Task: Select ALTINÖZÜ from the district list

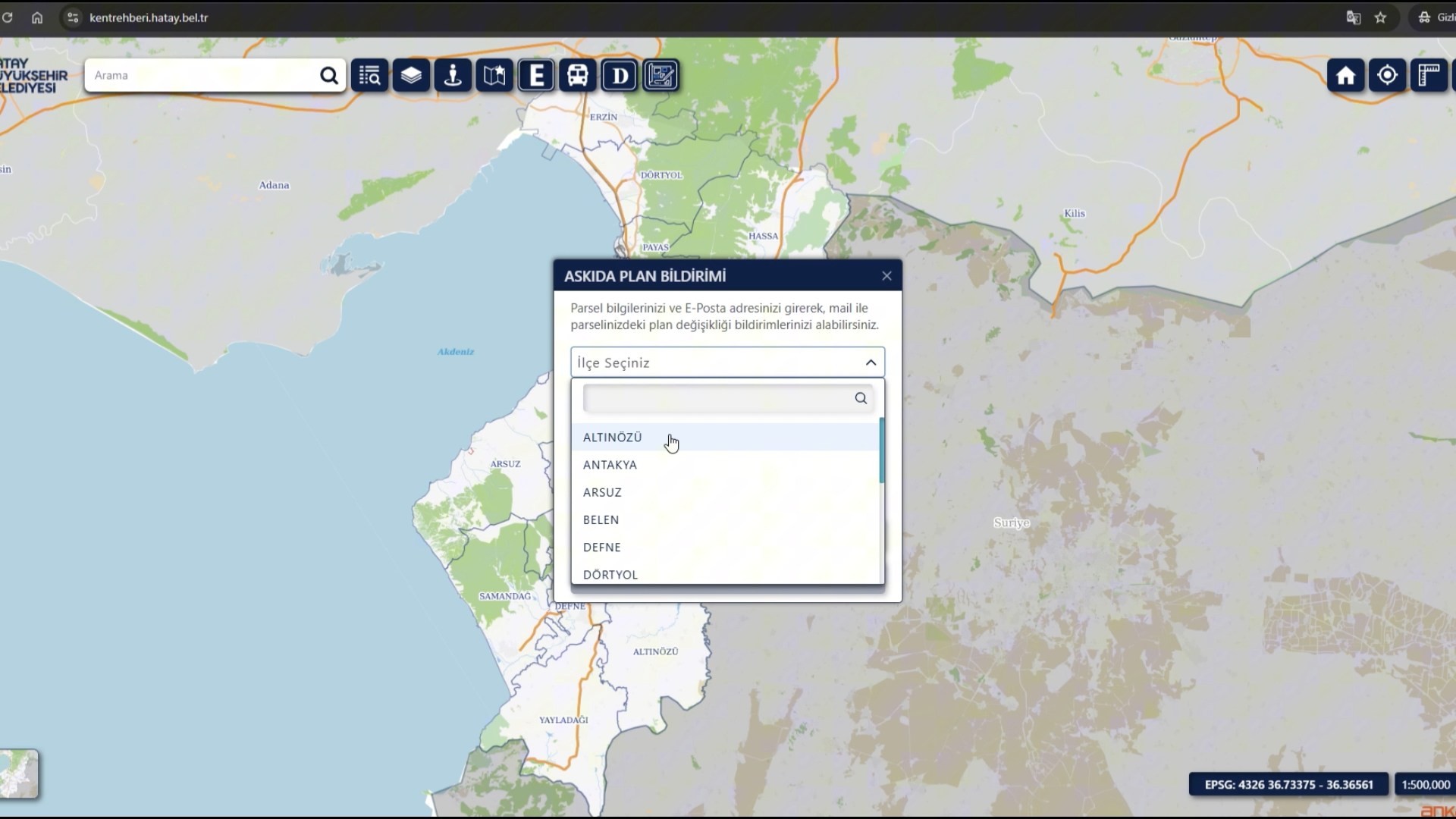Action: 612,438
